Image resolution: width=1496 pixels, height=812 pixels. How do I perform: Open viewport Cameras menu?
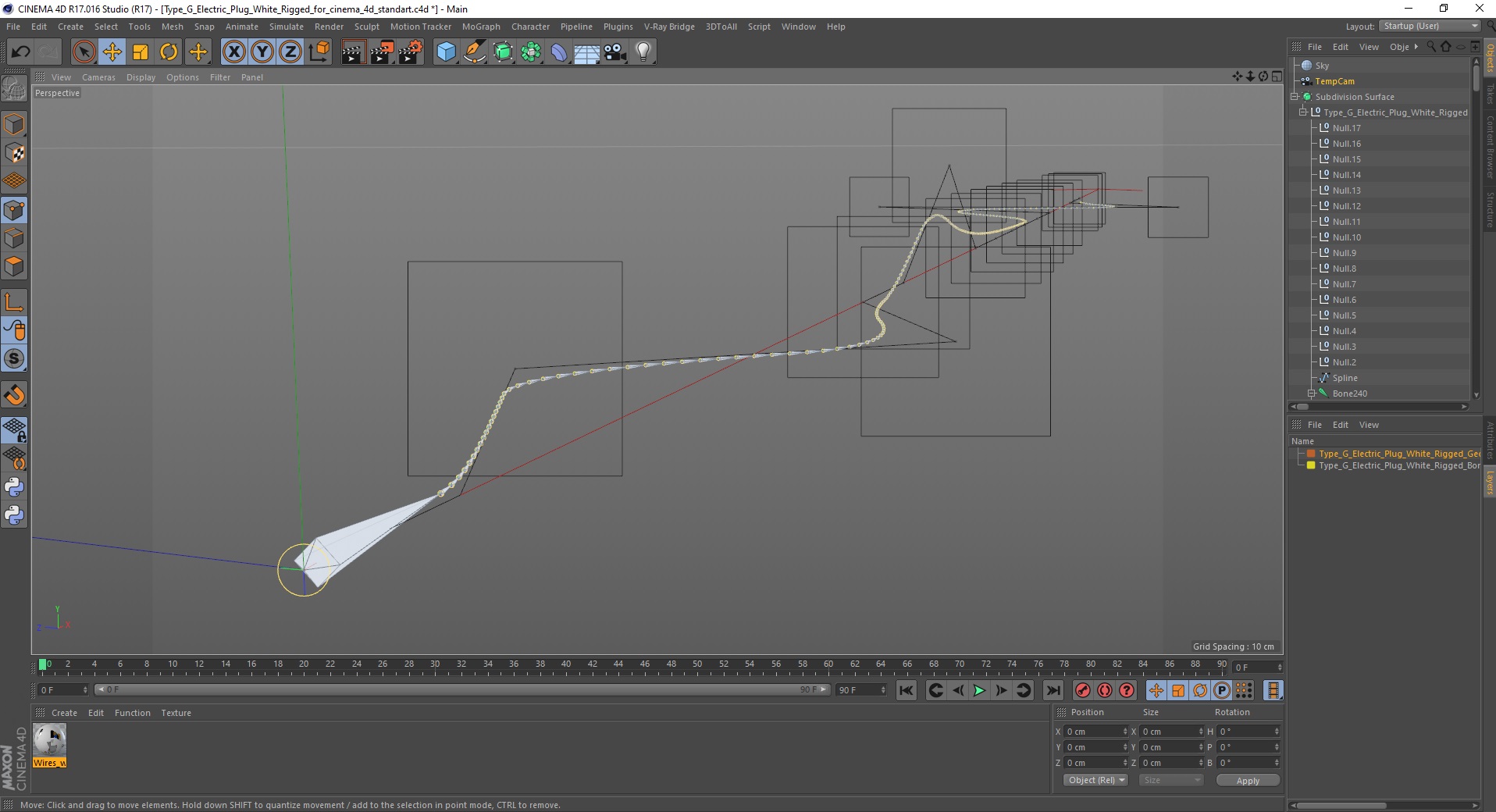coord(98,77)
